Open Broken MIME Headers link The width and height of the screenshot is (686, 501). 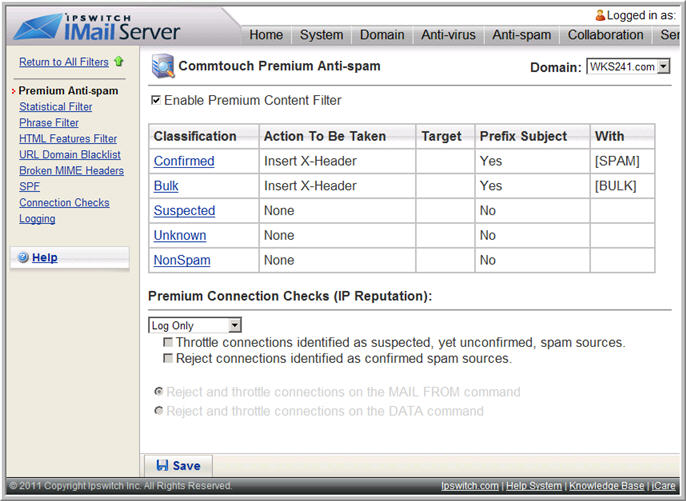[71, 171]
